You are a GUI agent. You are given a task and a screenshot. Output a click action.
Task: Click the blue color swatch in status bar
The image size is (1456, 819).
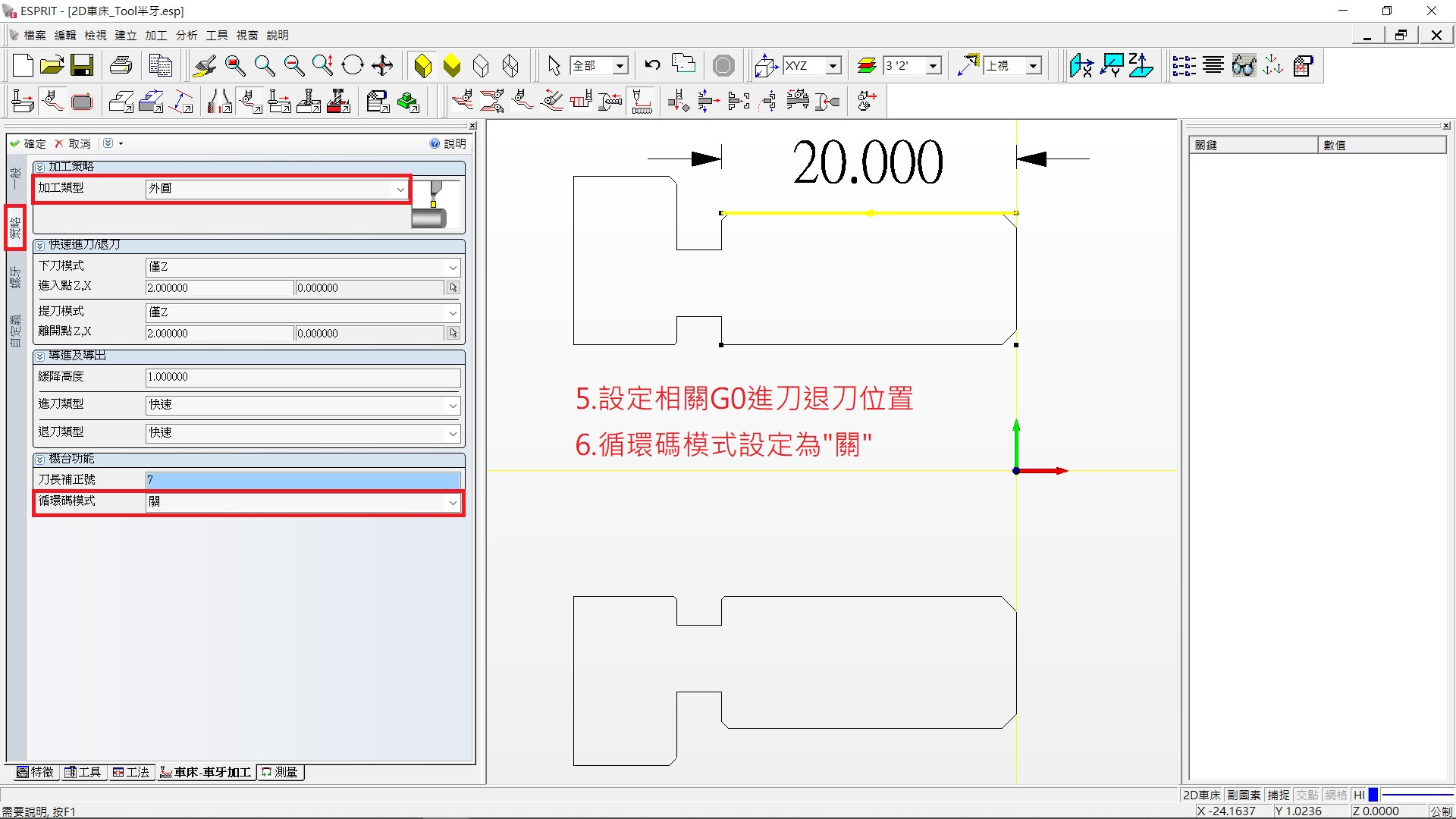click(1373, 795)
